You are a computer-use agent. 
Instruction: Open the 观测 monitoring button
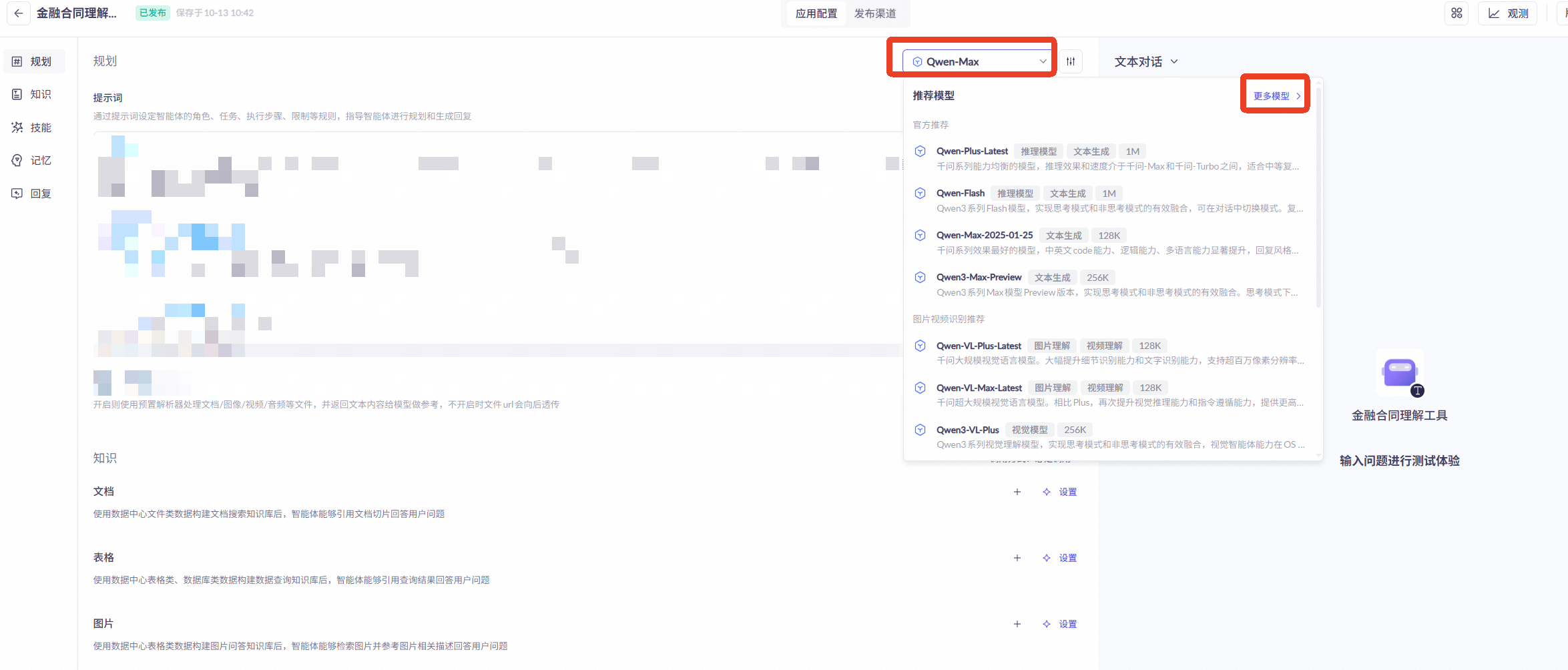click(1508, 13)
